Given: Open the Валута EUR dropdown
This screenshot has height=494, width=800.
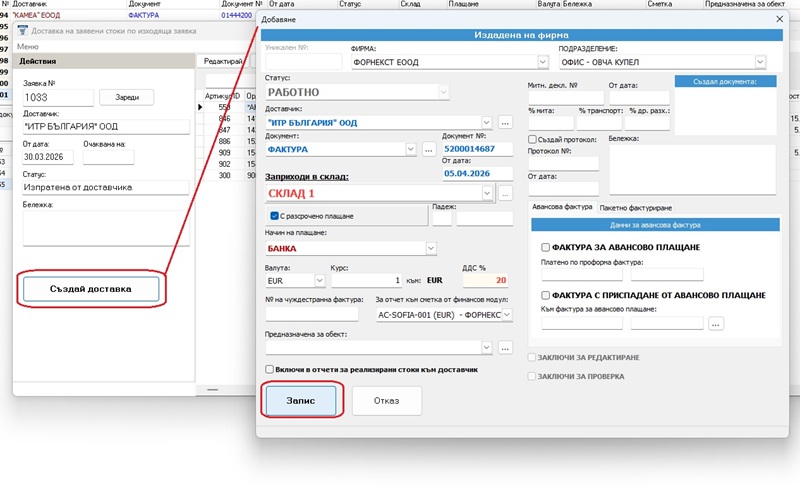Looking at the screenshot, I should [319, 280].
